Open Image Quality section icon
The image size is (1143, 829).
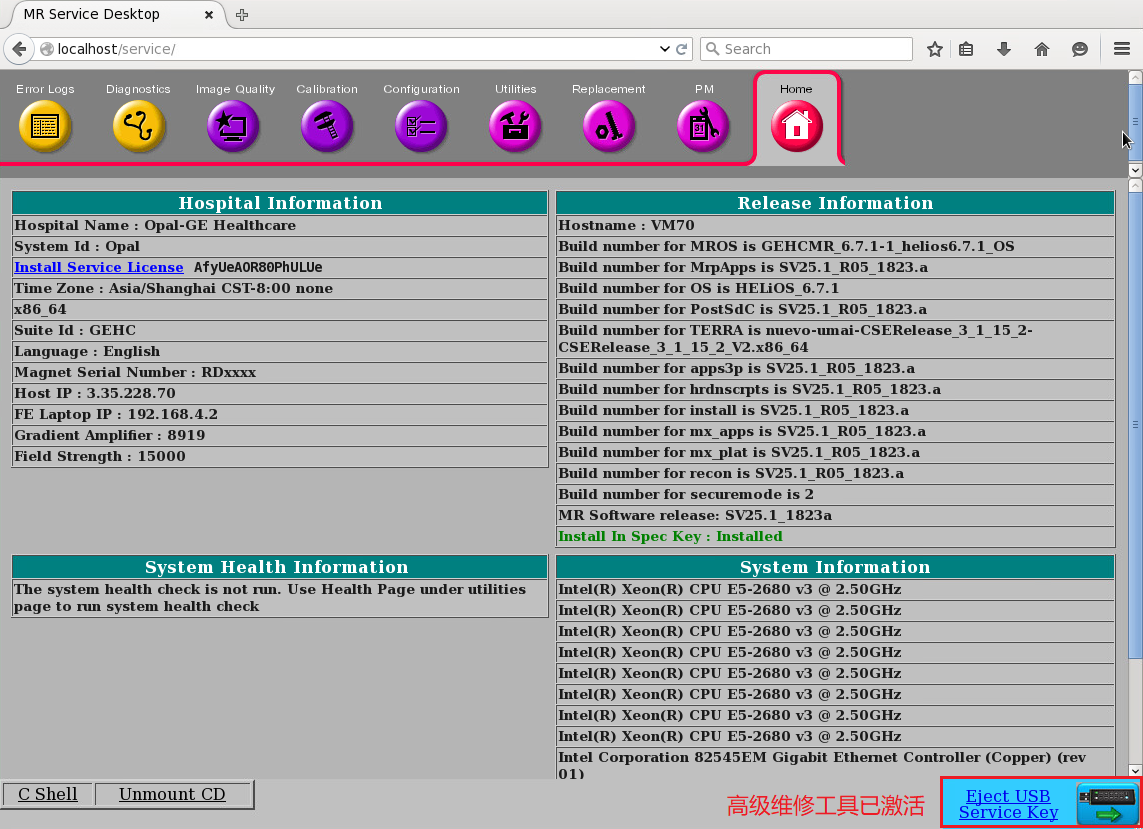click(233, 126)
